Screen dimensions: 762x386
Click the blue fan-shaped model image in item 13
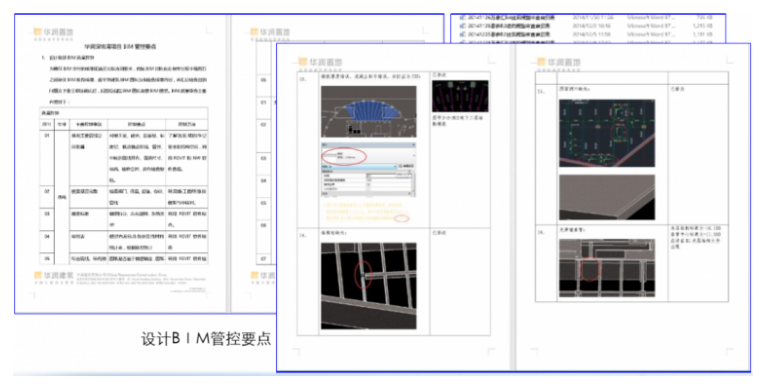tap(368, 111)
